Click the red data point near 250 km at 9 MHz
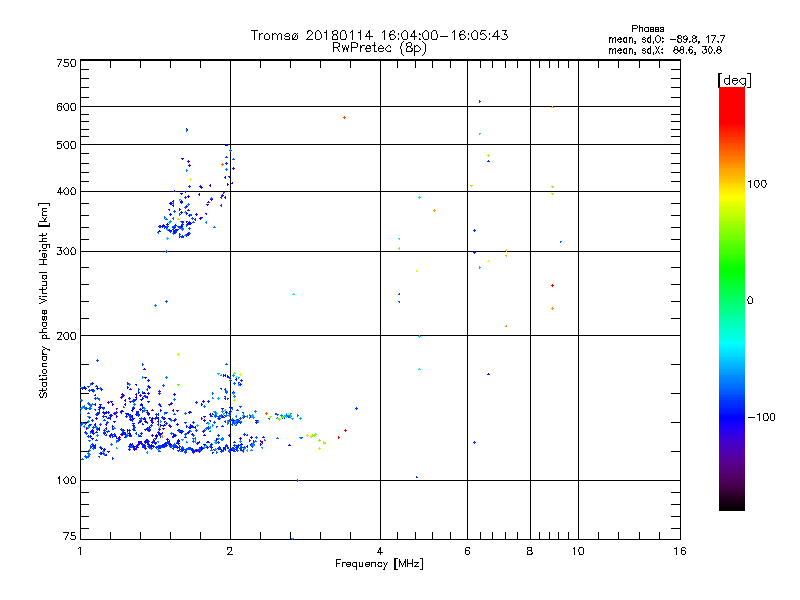This screenshot has height=600, width=800. (x=553, y=286)
